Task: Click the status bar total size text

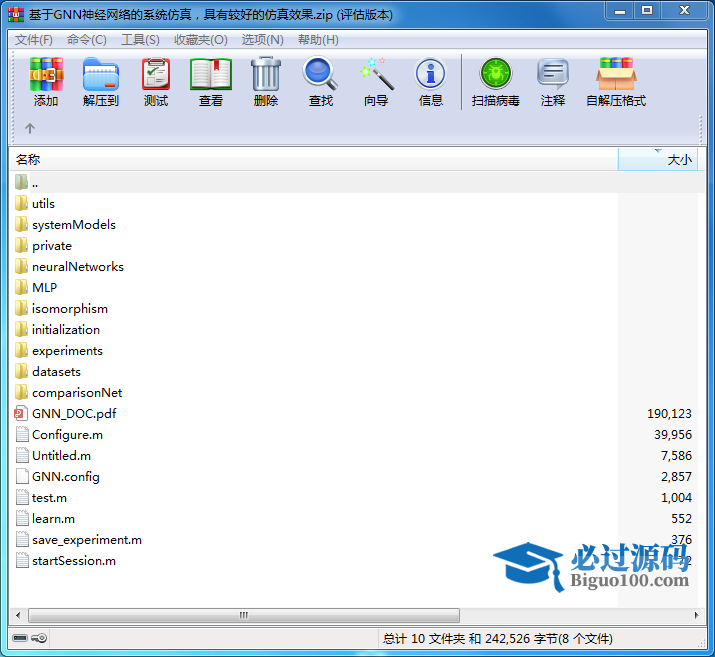Action: coord(497,639)
